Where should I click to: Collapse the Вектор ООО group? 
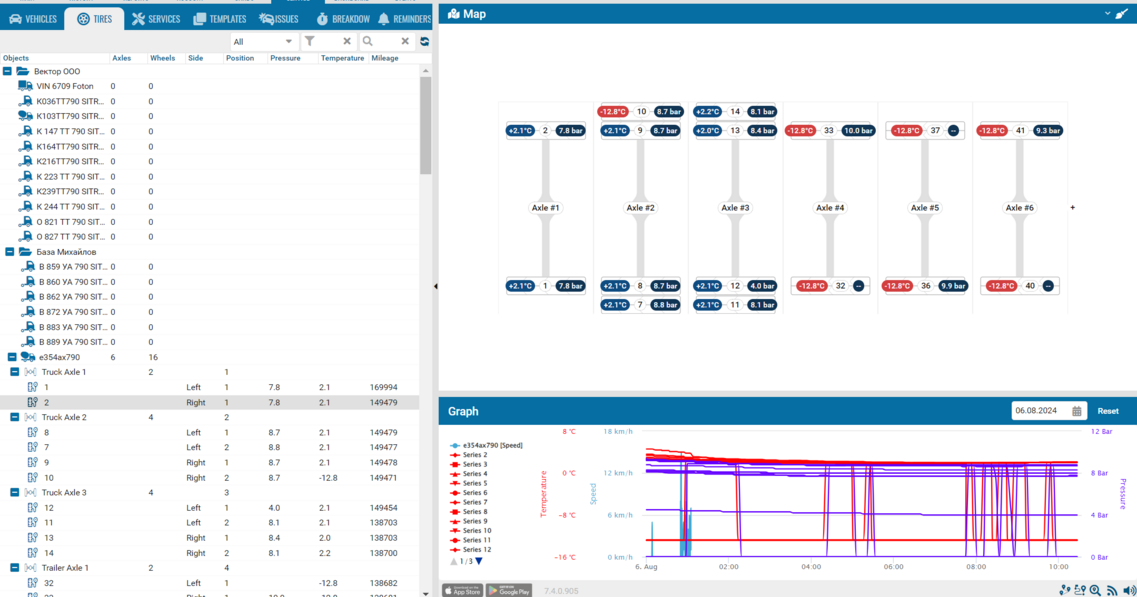click(x=8, y=71)
